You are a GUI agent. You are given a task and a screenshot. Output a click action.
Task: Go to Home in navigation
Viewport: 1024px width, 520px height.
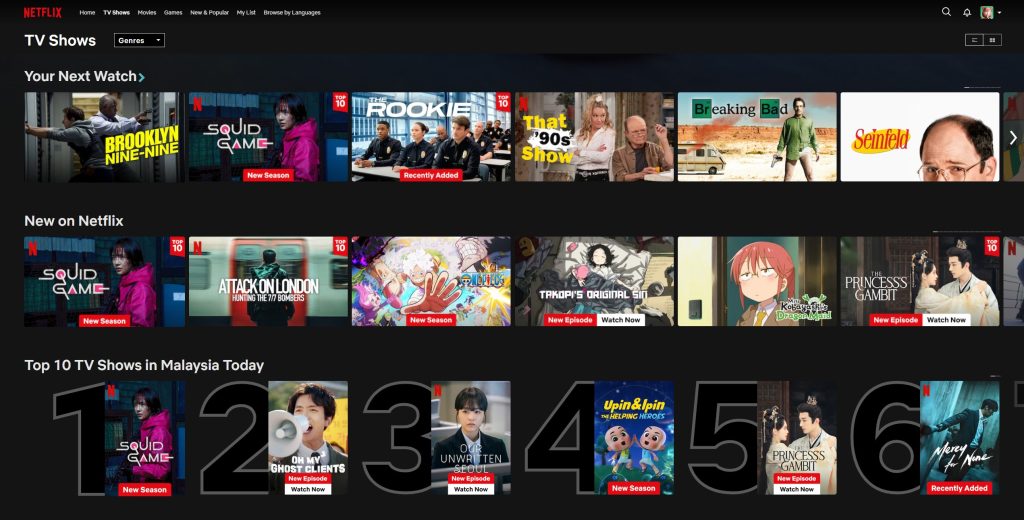tap(87, 12)
